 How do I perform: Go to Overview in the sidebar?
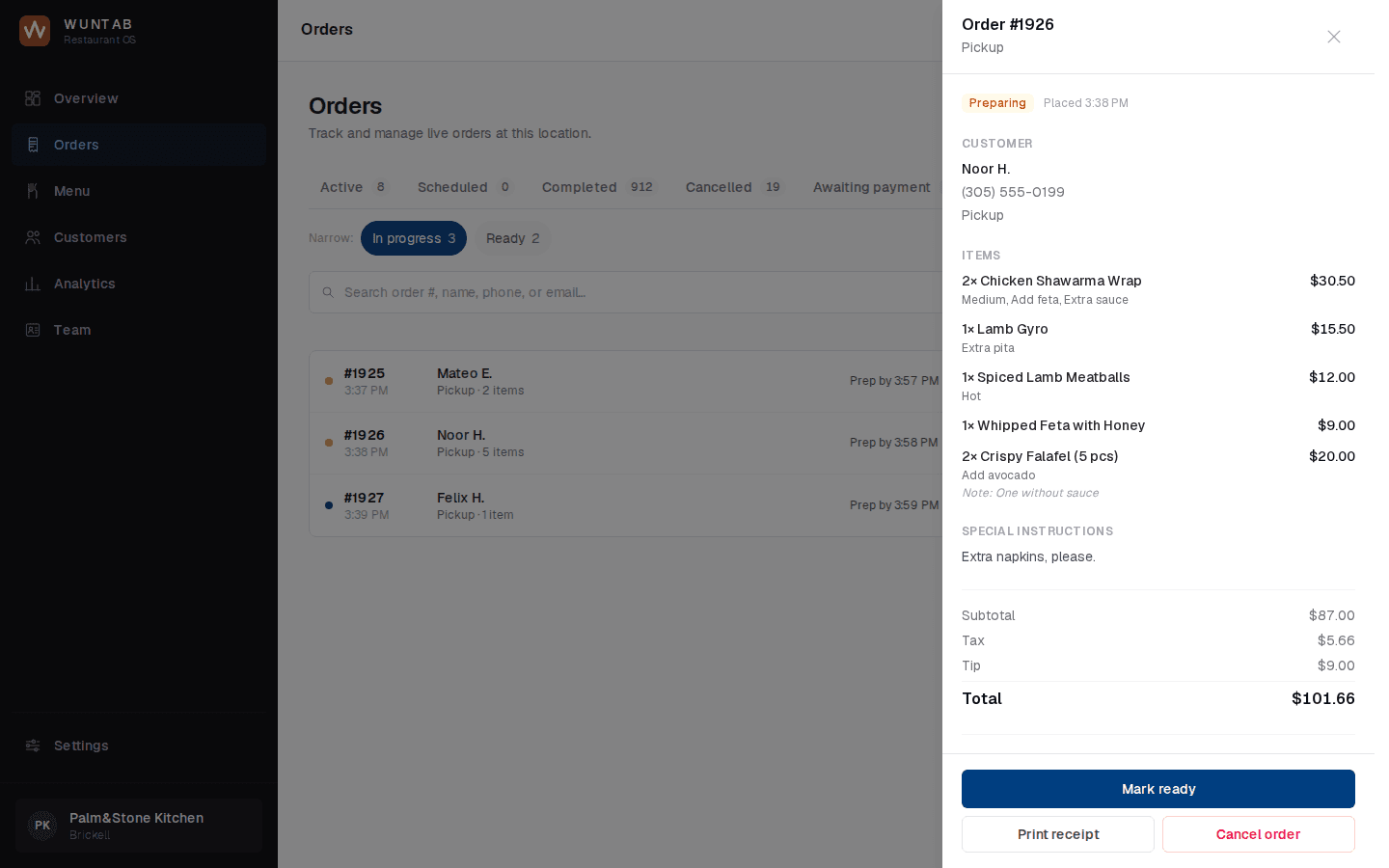coord(139,98)
